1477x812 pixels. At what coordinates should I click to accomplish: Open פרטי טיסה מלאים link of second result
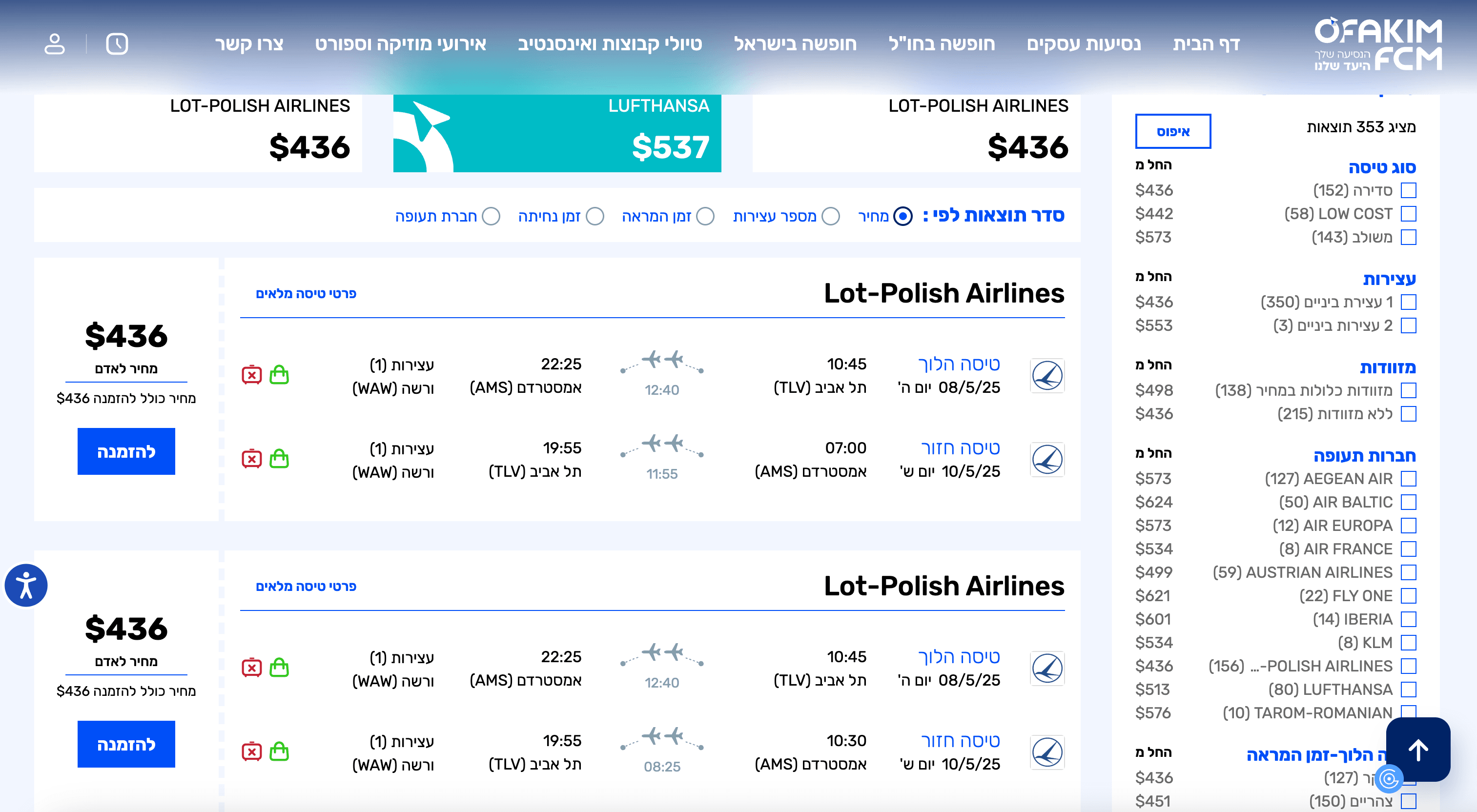click(306, 586)
